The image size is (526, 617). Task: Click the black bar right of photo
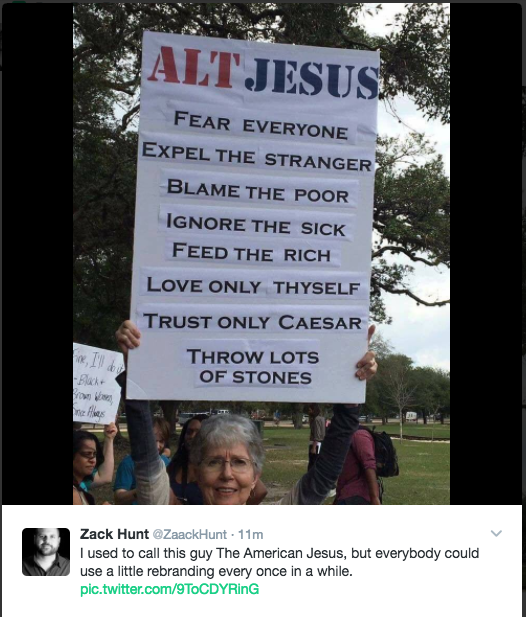click(x=486, y=254)
